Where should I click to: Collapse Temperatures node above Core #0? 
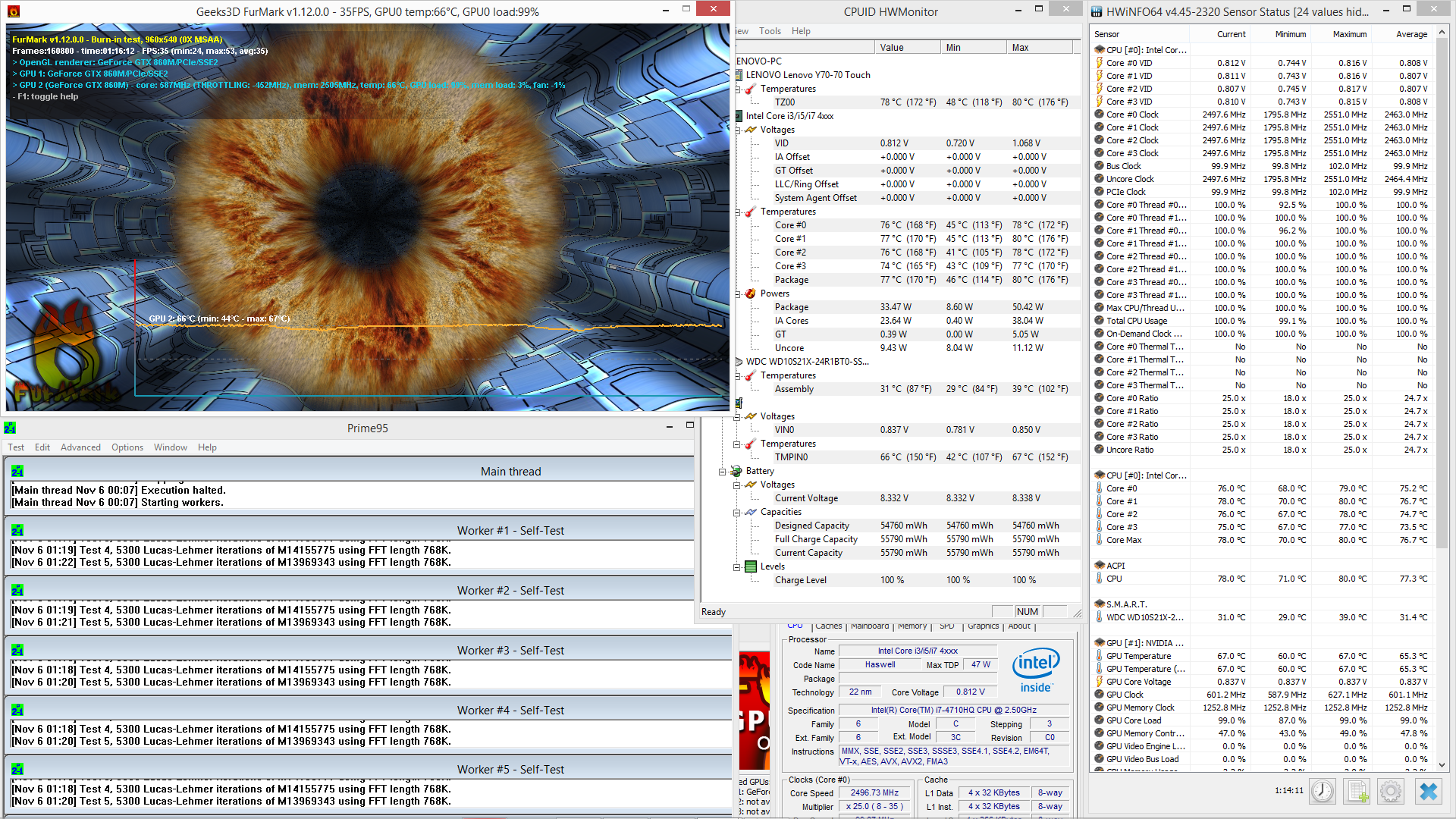coord(738,212)
